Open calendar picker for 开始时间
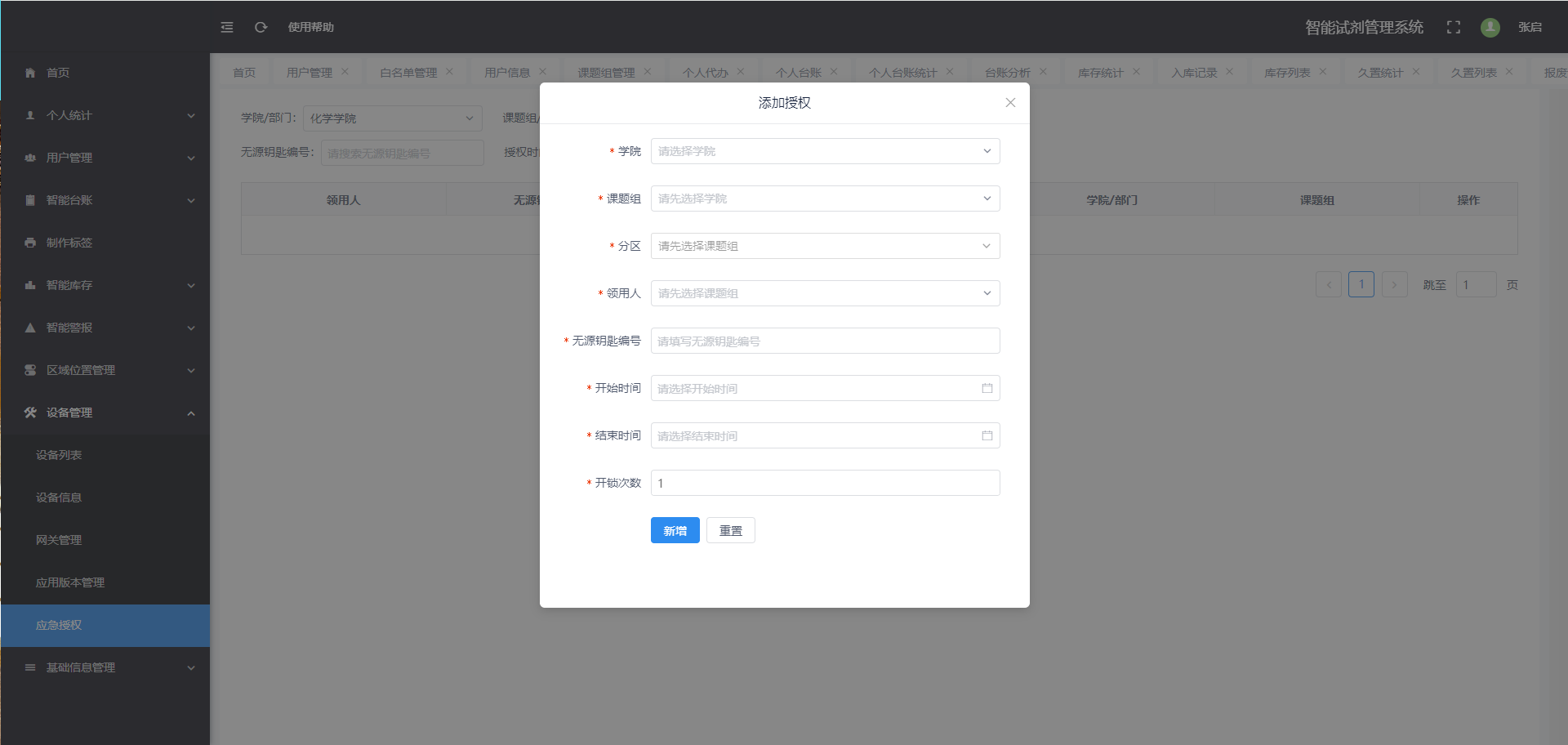The width and height of the screenshot is (1568, 745). [x=987, y=389]
